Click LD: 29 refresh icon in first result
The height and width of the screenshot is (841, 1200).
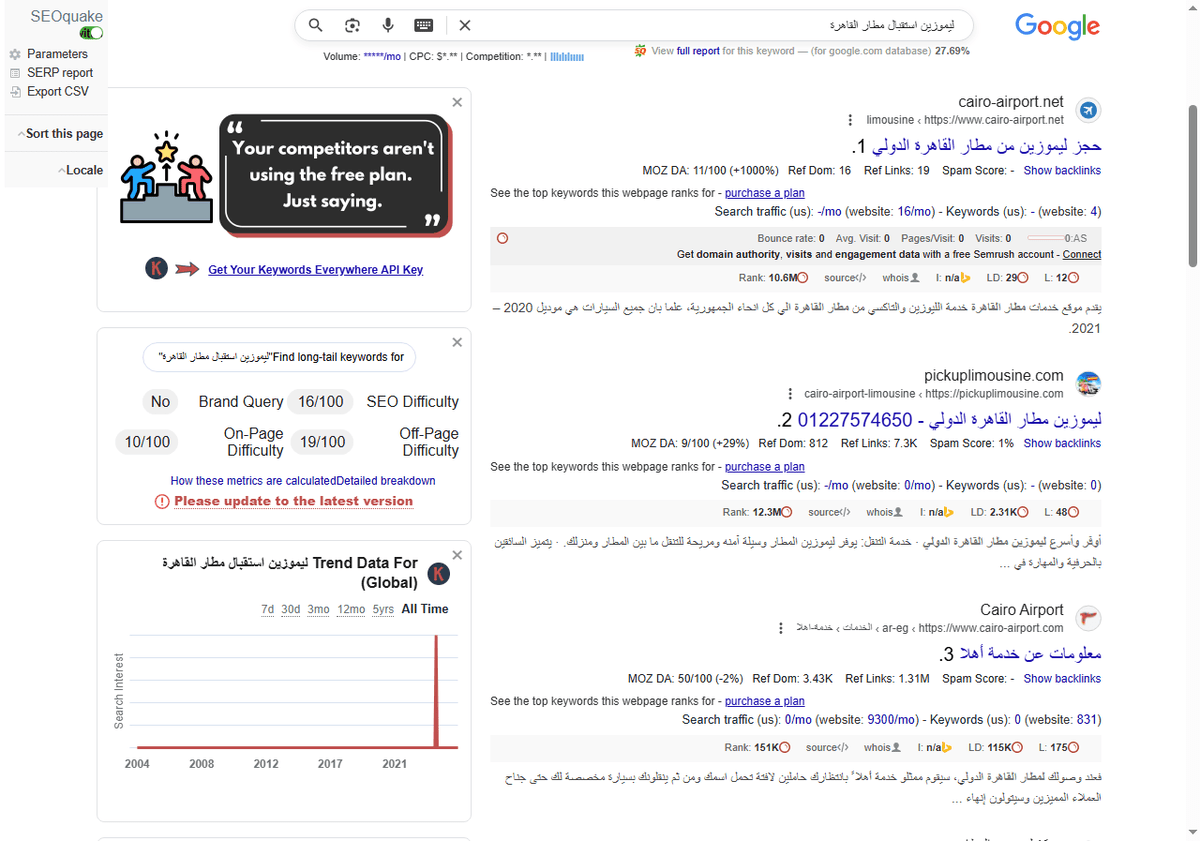1023,278
